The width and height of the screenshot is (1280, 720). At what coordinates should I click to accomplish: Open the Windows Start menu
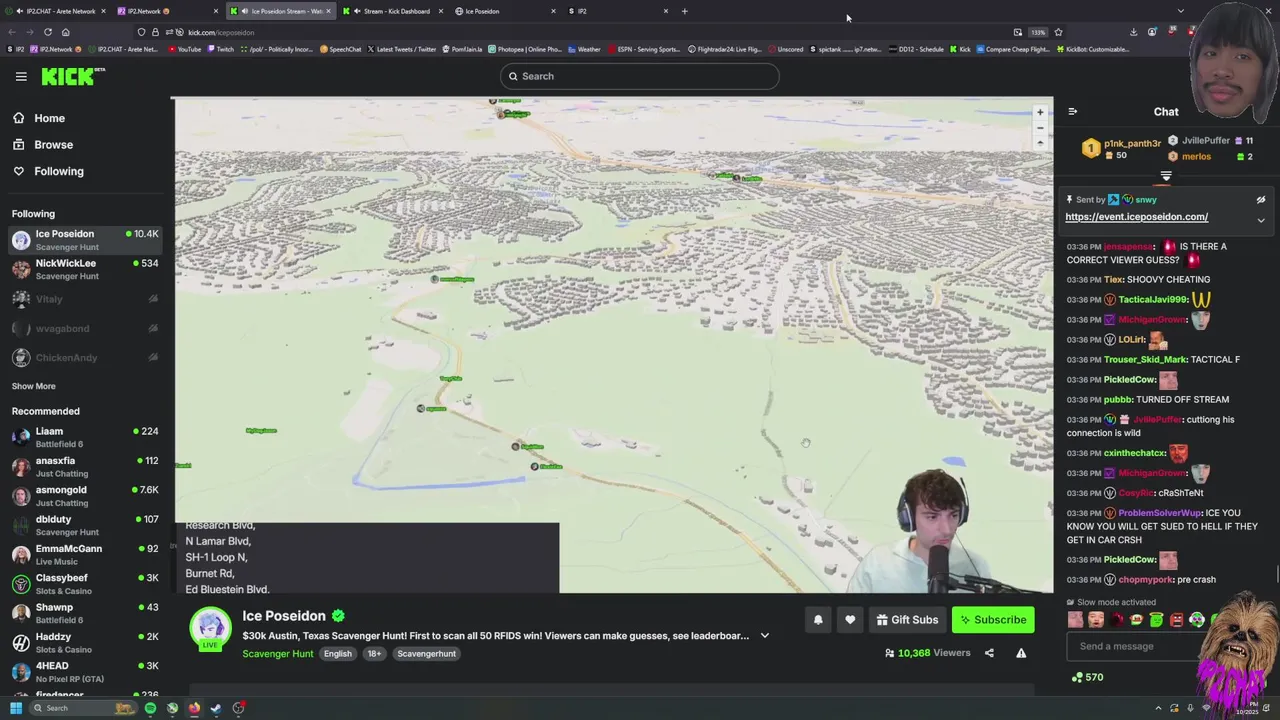(16, 708)
